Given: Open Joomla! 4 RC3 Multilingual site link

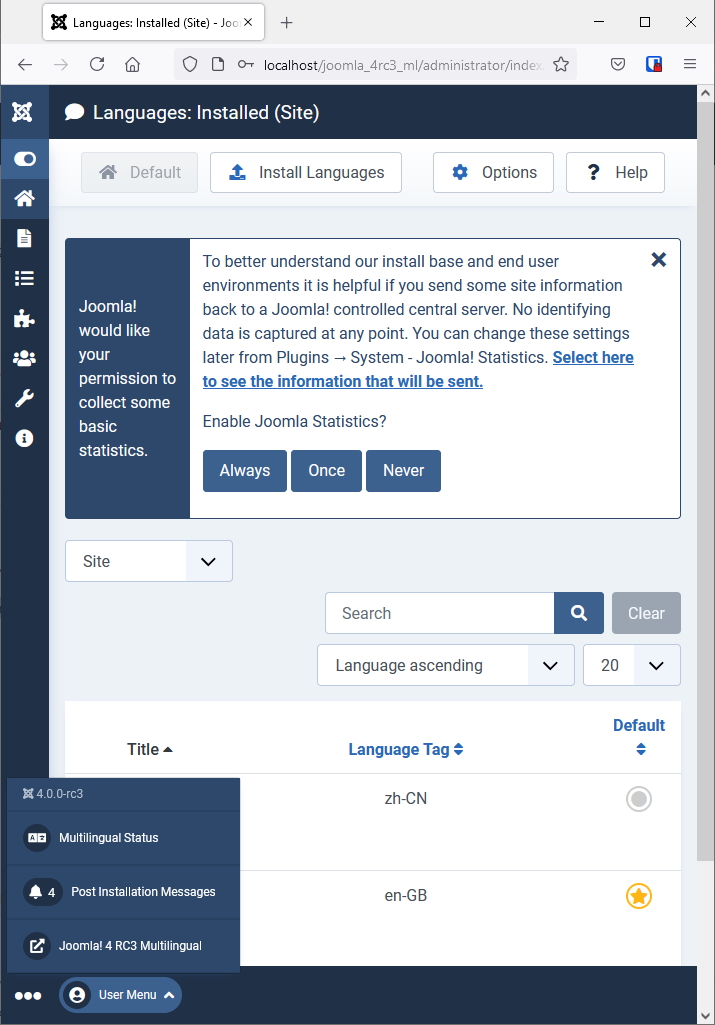Looking at the screenshot, I should click(x=124, y=946).
